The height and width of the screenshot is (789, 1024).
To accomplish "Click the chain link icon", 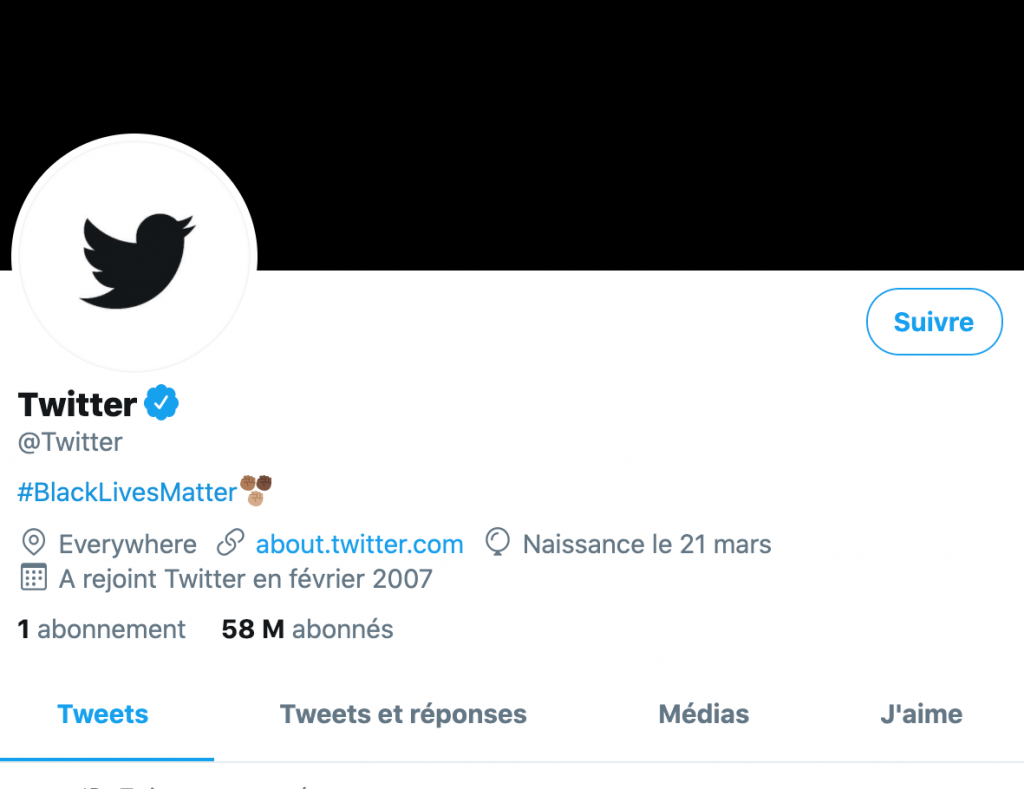I will 231,544.
